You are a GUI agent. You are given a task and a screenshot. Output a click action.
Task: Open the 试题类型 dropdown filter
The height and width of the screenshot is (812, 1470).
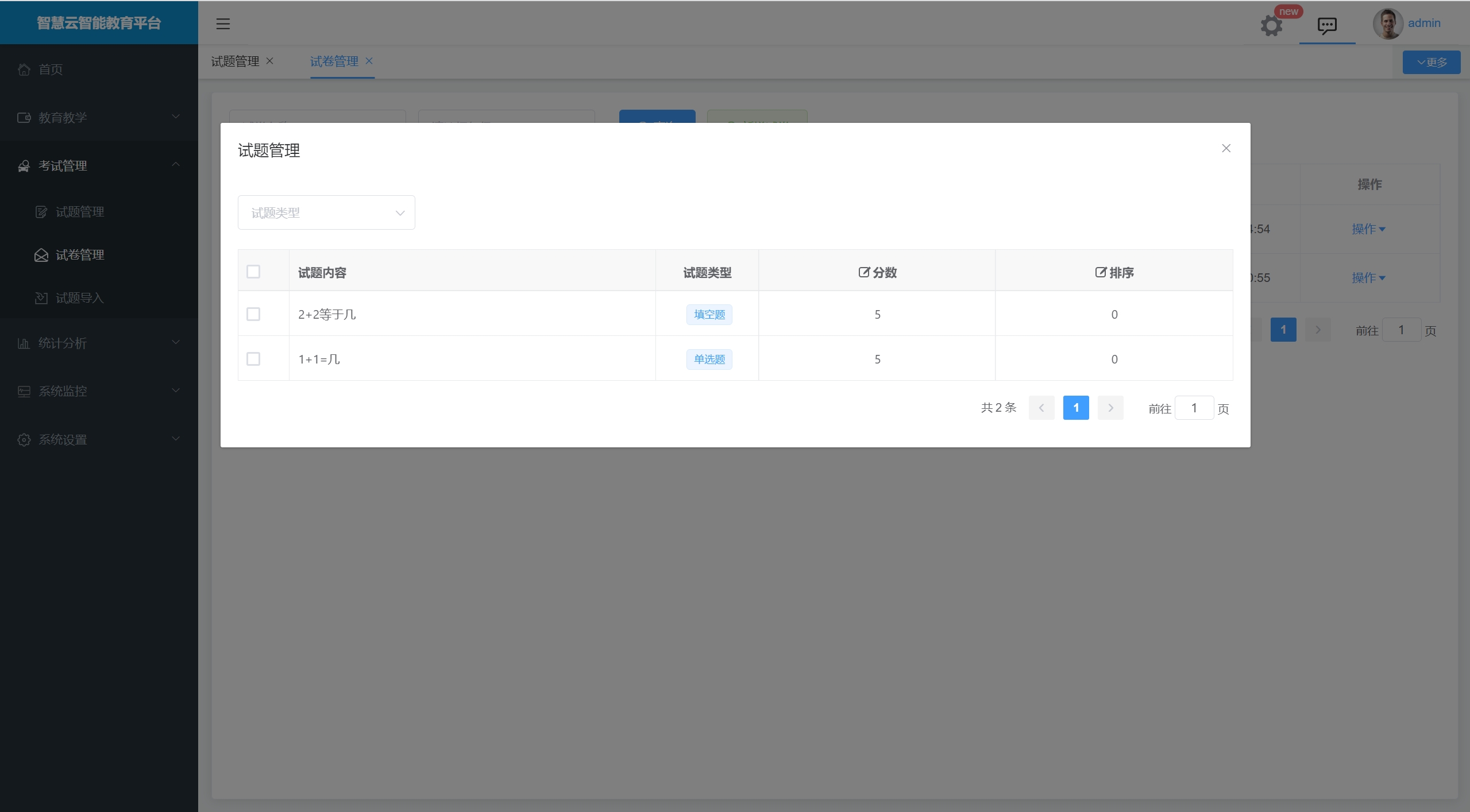coord(326,212)
